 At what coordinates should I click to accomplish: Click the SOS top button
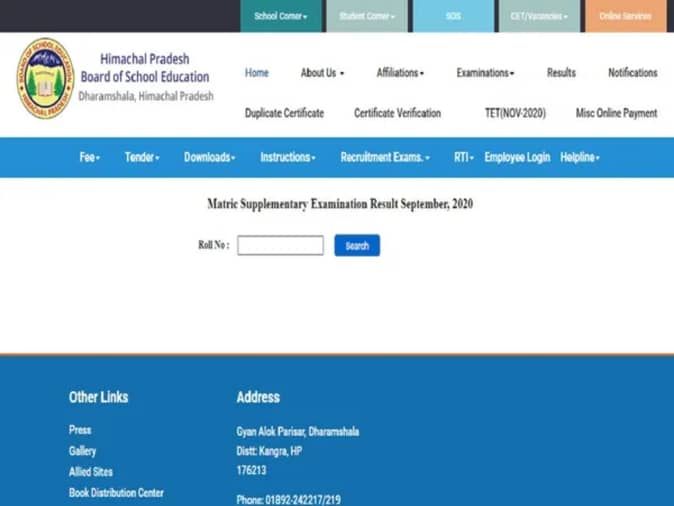click(453, 16)
